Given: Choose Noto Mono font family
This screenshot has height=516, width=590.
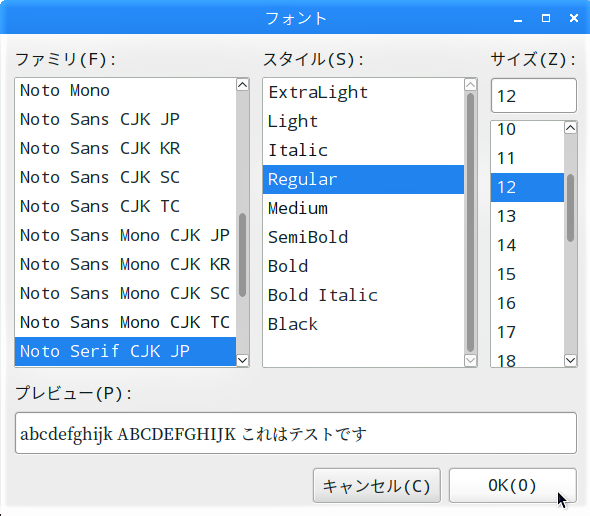Looking at the screenshot, I should [125, 90].
